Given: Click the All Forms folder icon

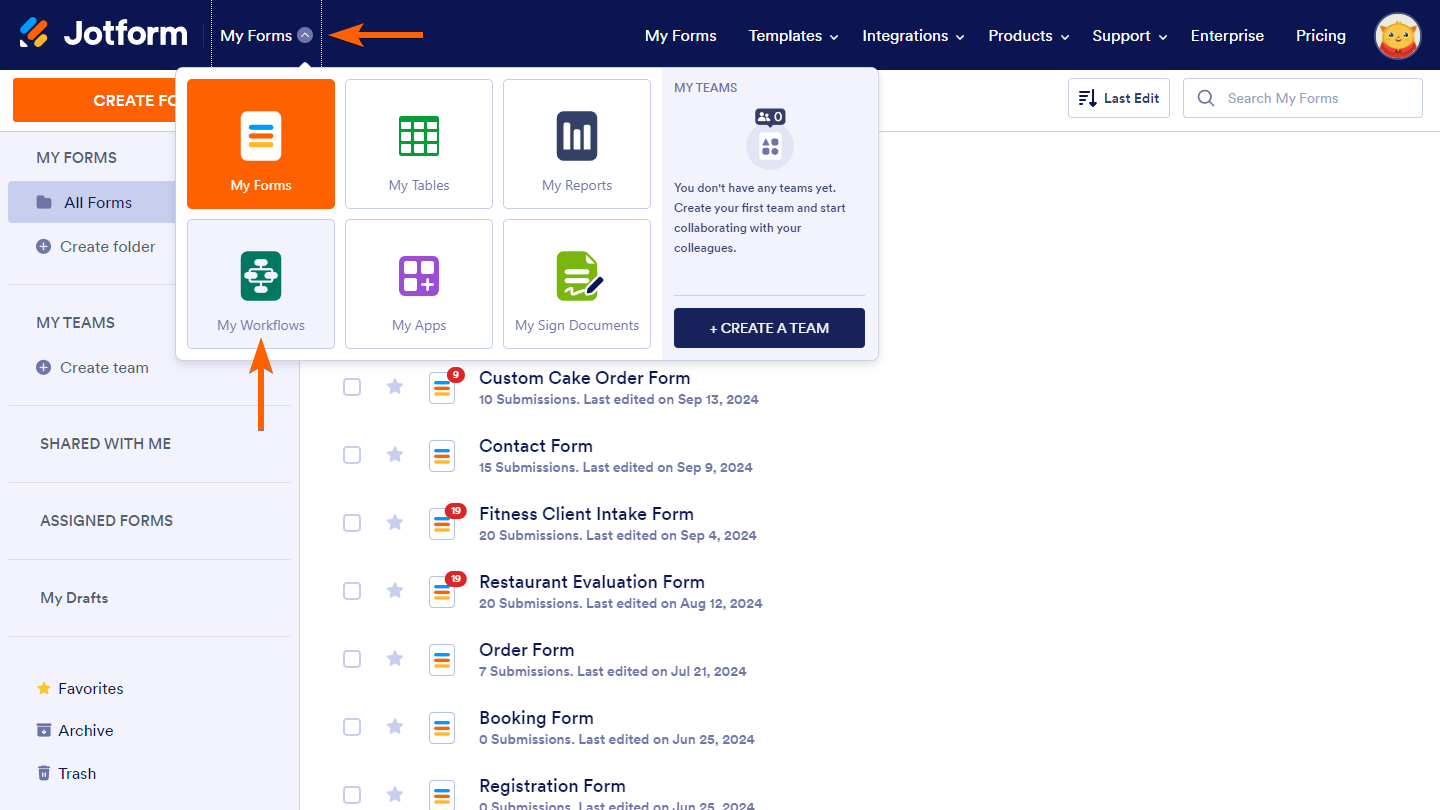Looking at the screenshot, I should pos(44,202).
